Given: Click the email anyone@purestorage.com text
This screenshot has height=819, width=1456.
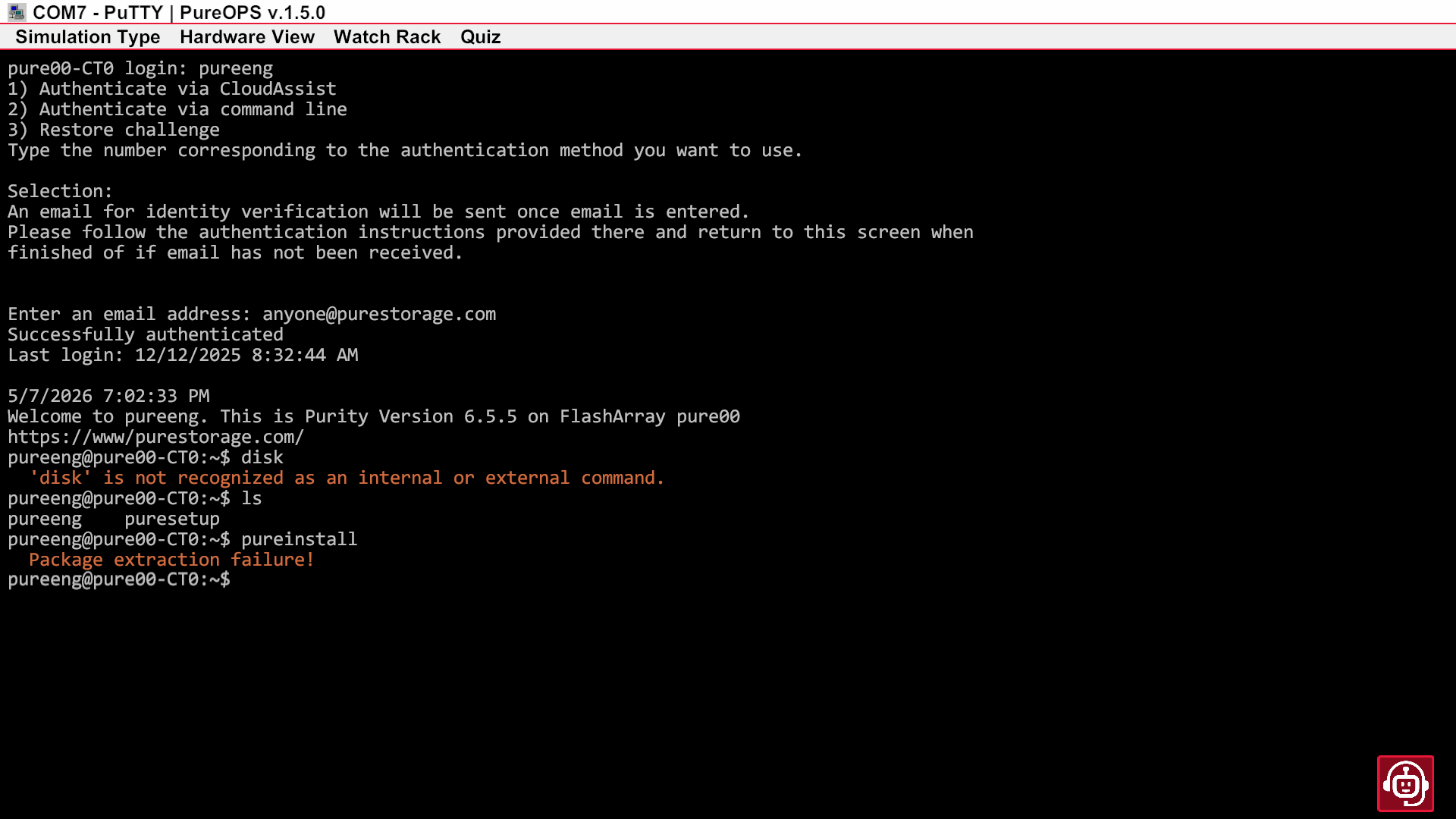Looking at the screenshot, I should click(379, 314).
